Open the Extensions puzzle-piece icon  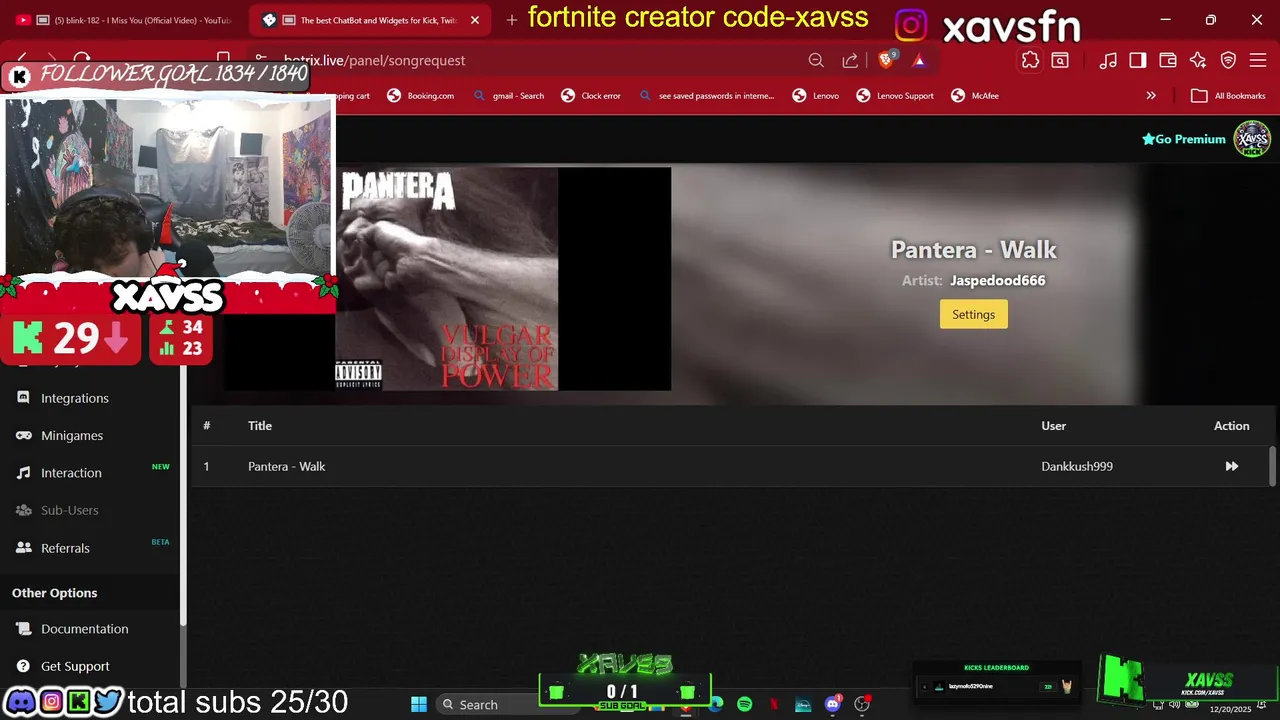click(1030, 60)
